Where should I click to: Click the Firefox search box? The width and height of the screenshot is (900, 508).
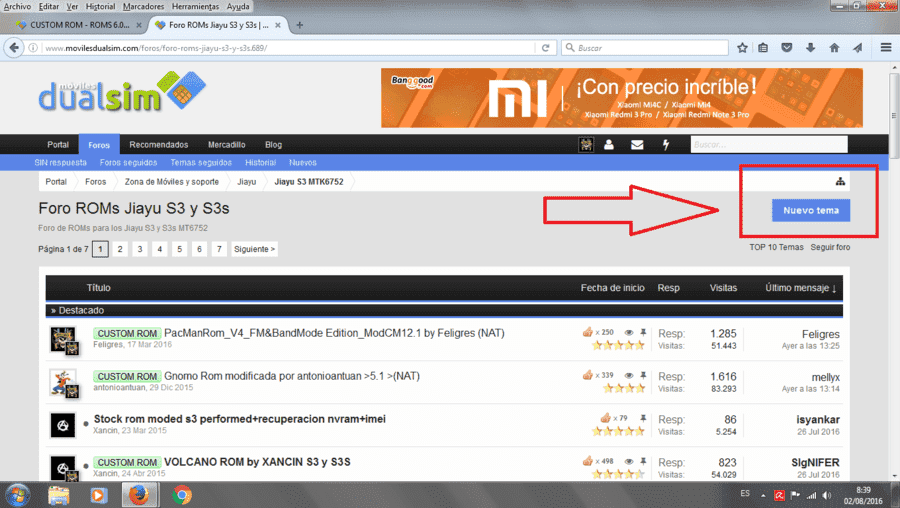(x=645, y=48)
